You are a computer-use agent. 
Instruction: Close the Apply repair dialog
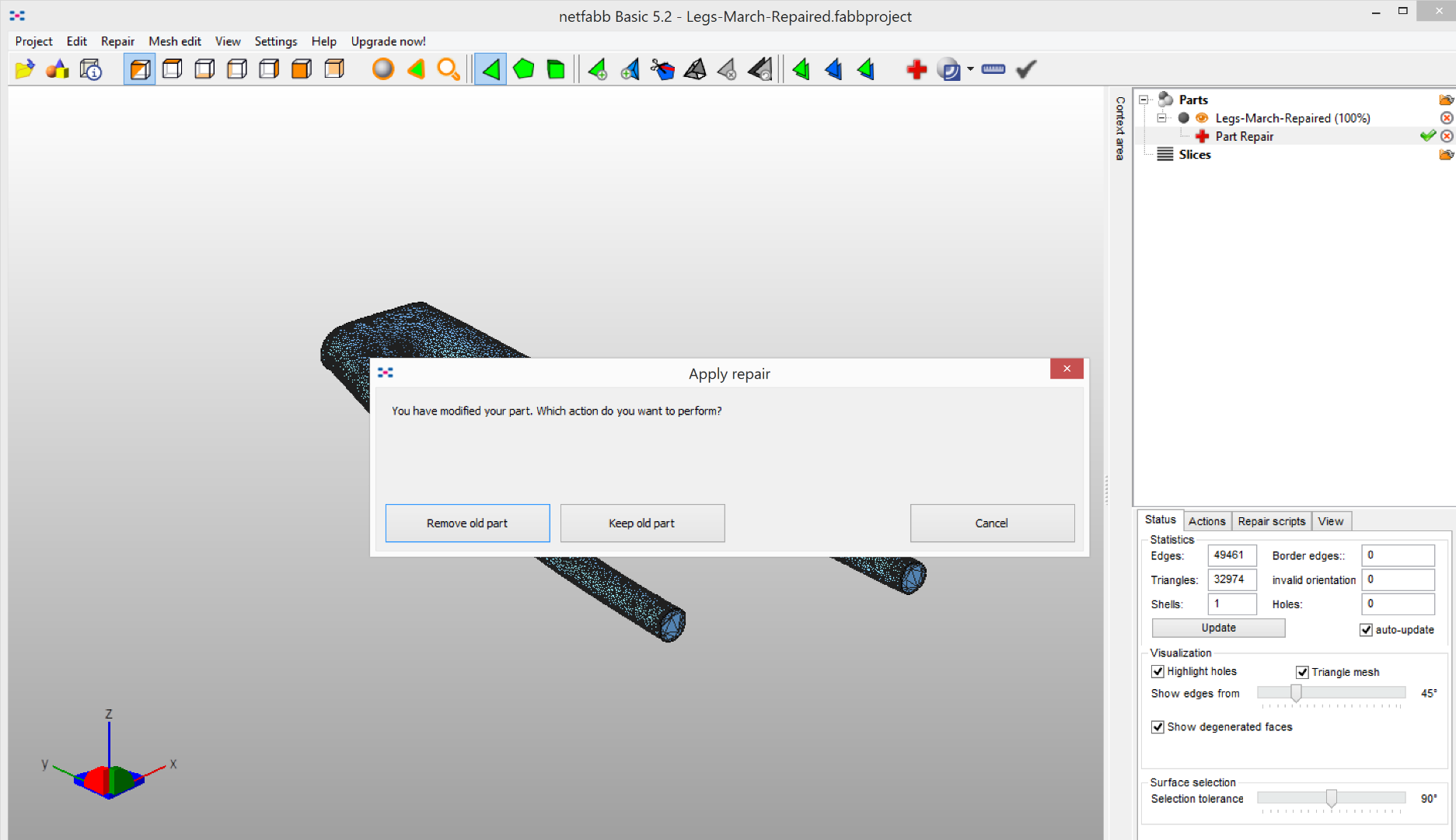point(1067,369)
